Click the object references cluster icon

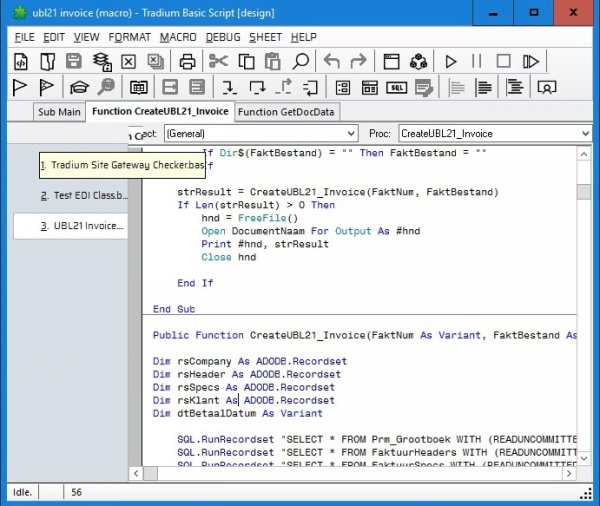pos(419,62)
